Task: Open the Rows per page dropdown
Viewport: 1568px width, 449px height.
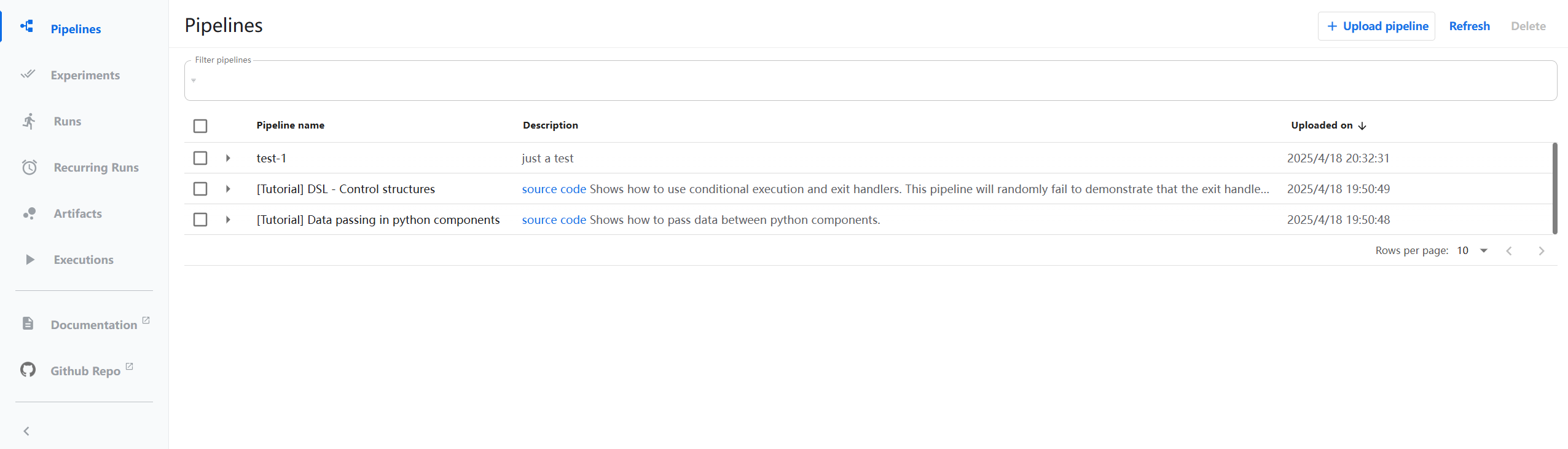Action: pos(1473,250)
